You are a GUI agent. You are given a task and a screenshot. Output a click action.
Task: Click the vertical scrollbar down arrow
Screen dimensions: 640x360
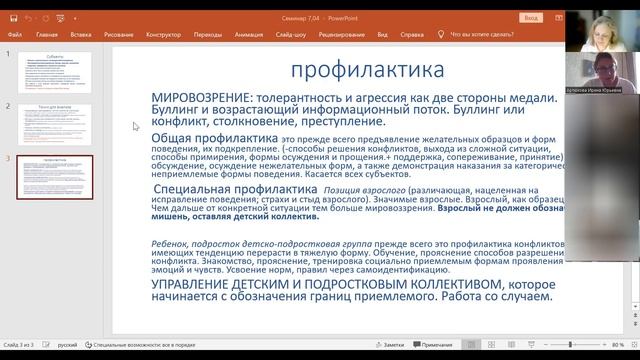pos(635,307)
